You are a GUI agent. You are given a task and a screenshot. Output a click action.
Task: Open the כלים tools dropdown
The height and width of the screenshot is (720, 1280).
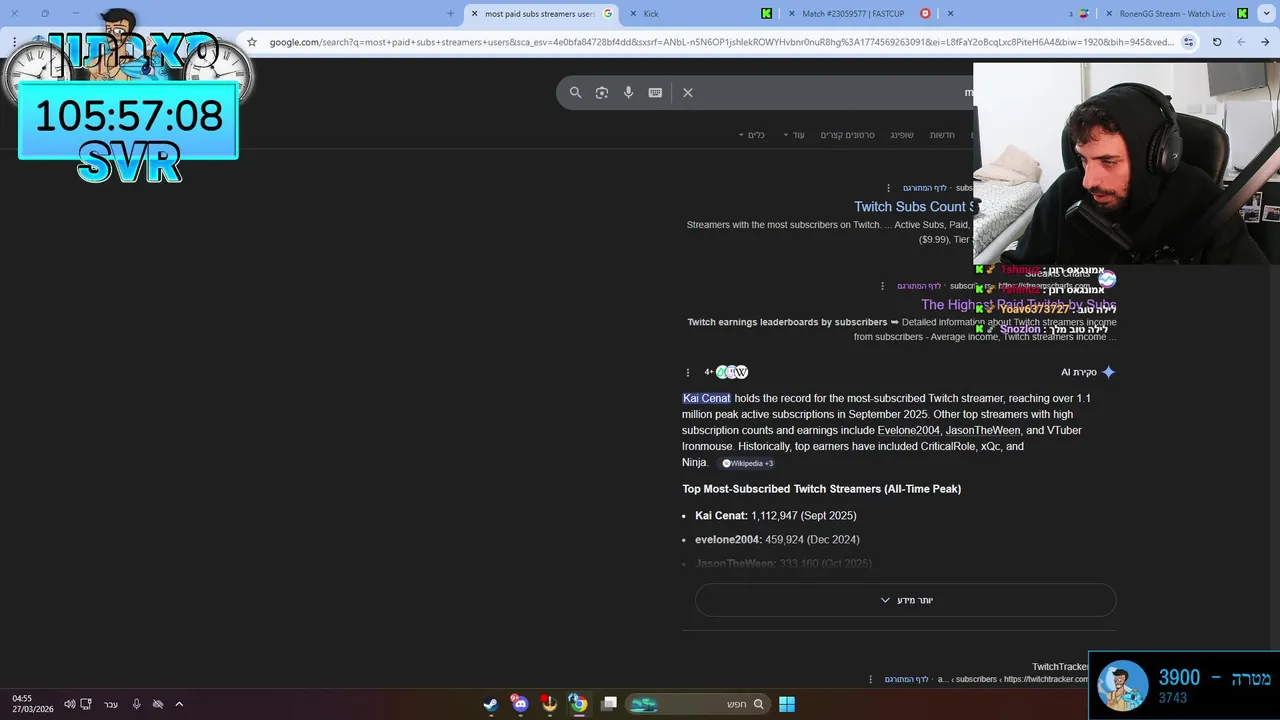coord(751,135)
